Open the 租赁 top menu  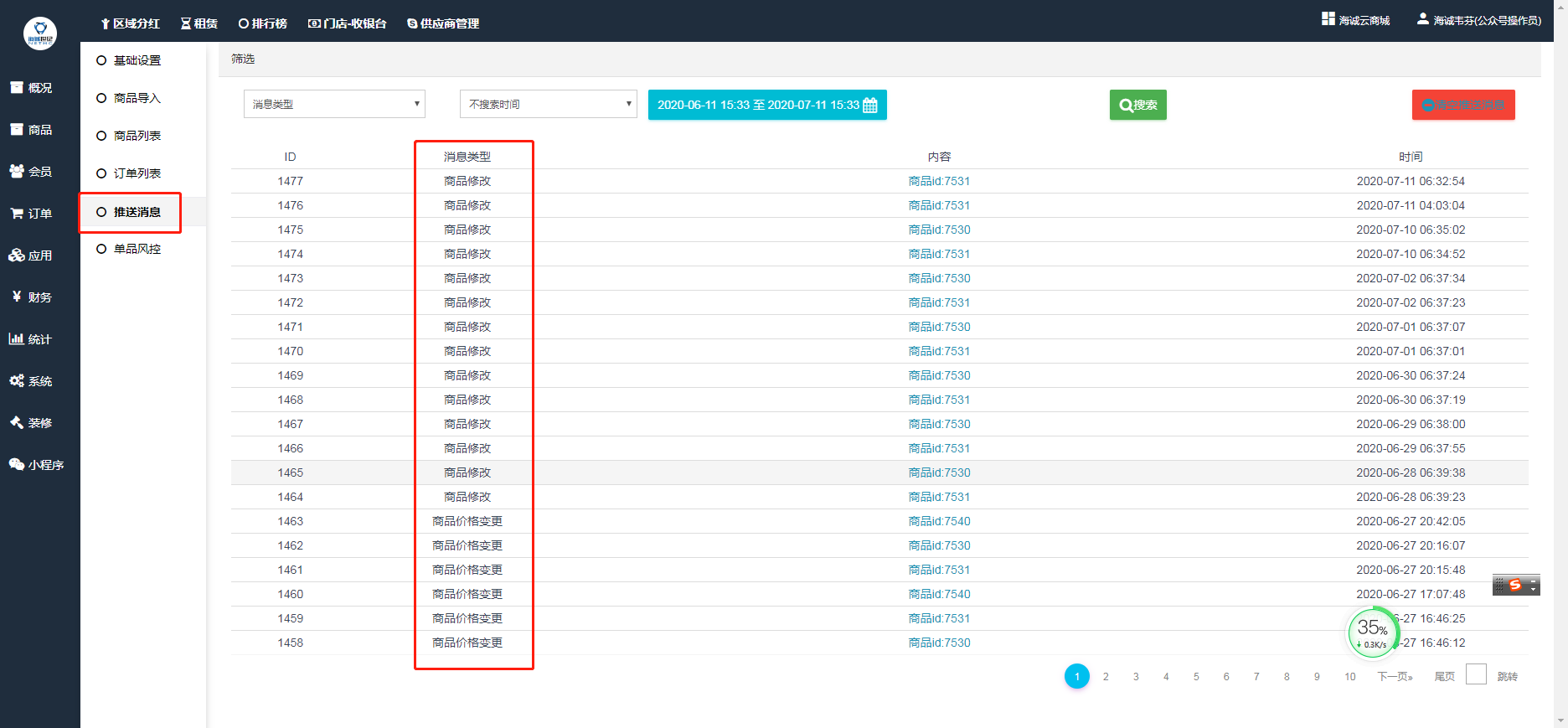click(199, 23)
